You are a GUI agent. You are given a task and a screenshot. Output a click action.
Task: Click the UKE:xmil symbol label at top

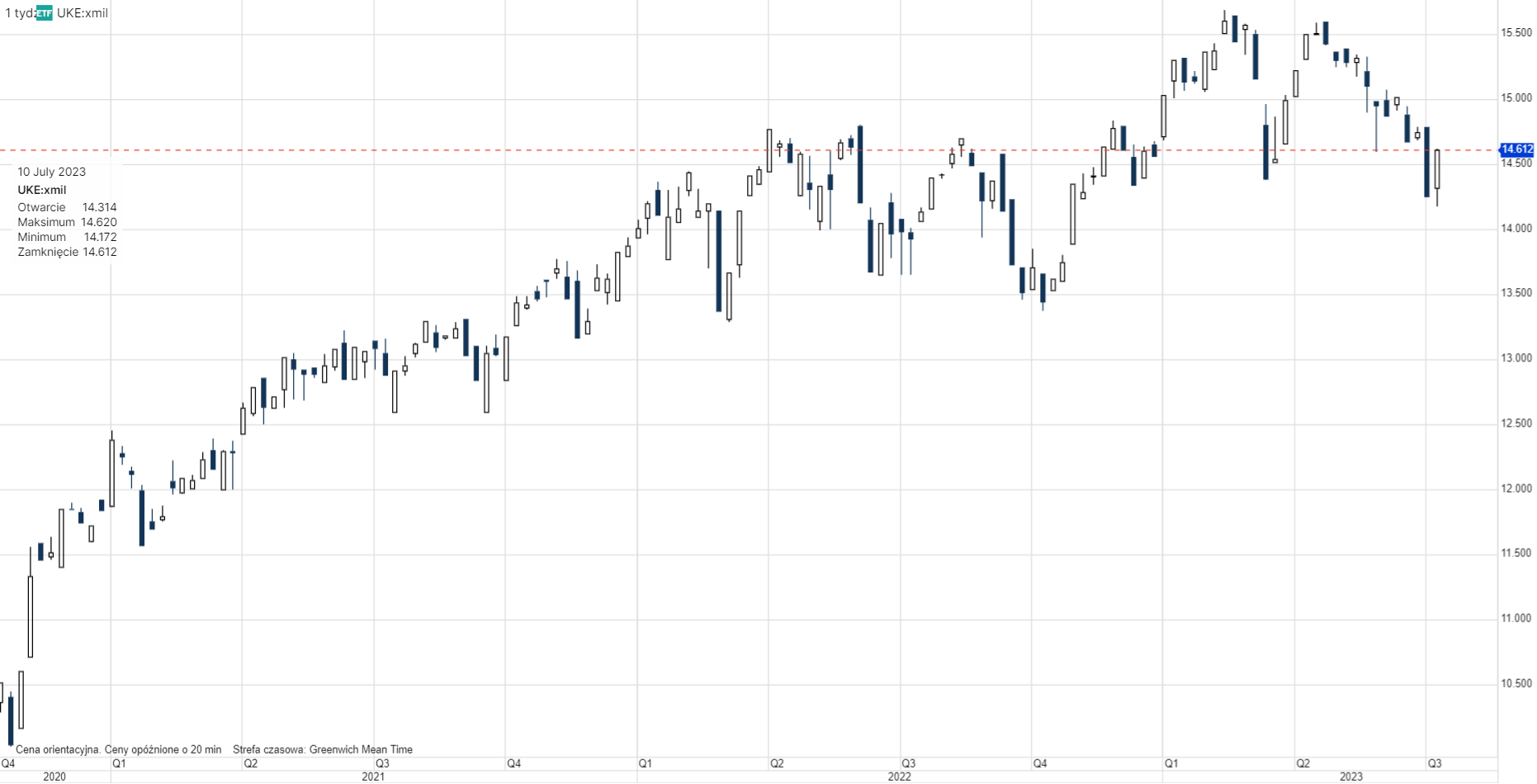pyautogui.click(x=82, y=13)
